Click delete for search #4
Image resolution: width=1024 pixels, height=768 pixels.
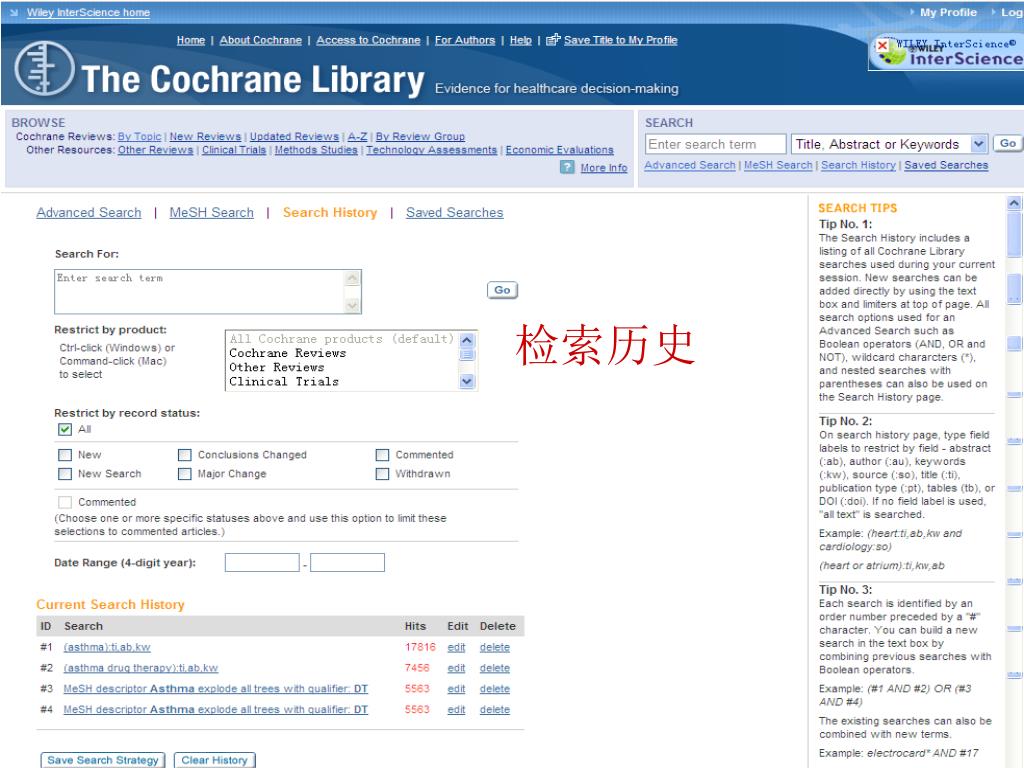(x=494, y=710)
